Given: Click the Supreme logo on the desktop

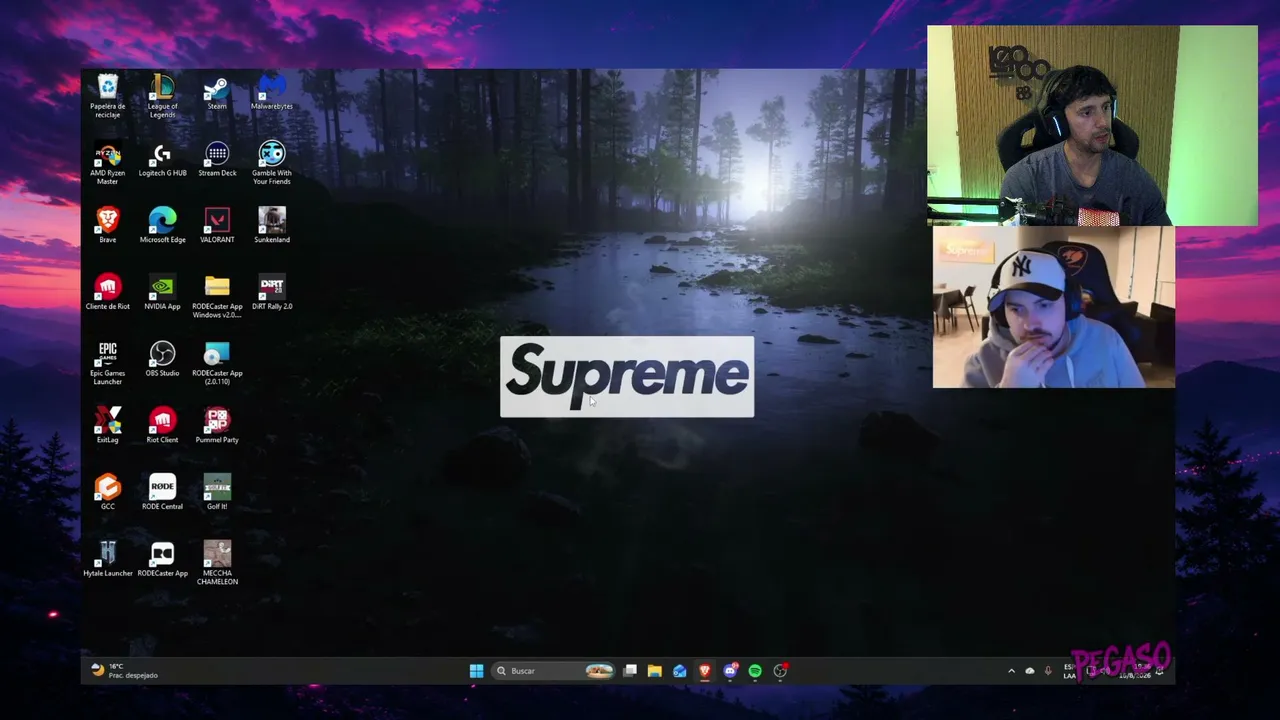Looking at the screenshot, I should pyautogui.click(x=627, y=376).
